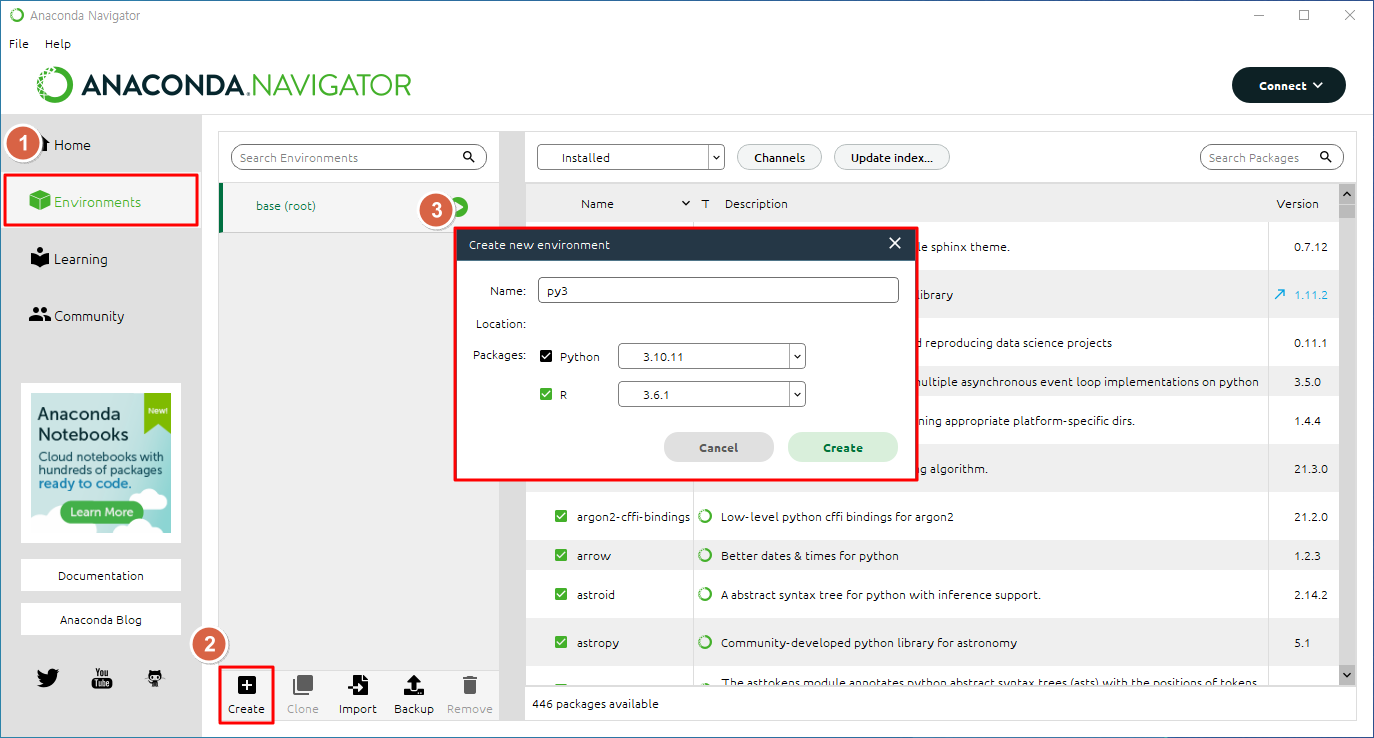
Task: Click the astroid package name
Action: 596,595
